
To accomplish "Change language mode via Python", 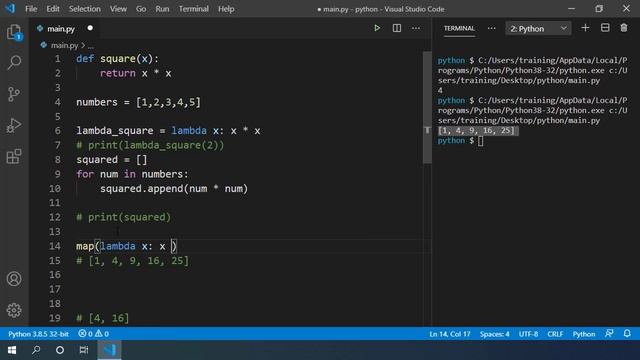I will click(584, 334).
